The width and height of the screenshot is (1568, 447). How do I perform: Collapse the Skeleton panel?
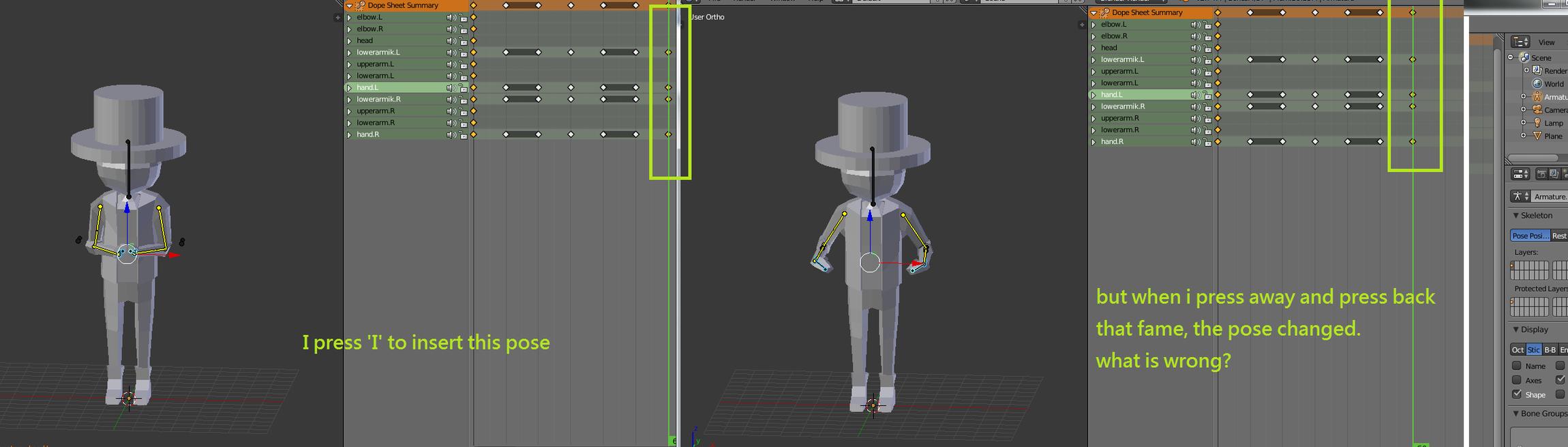point(1516,216)
